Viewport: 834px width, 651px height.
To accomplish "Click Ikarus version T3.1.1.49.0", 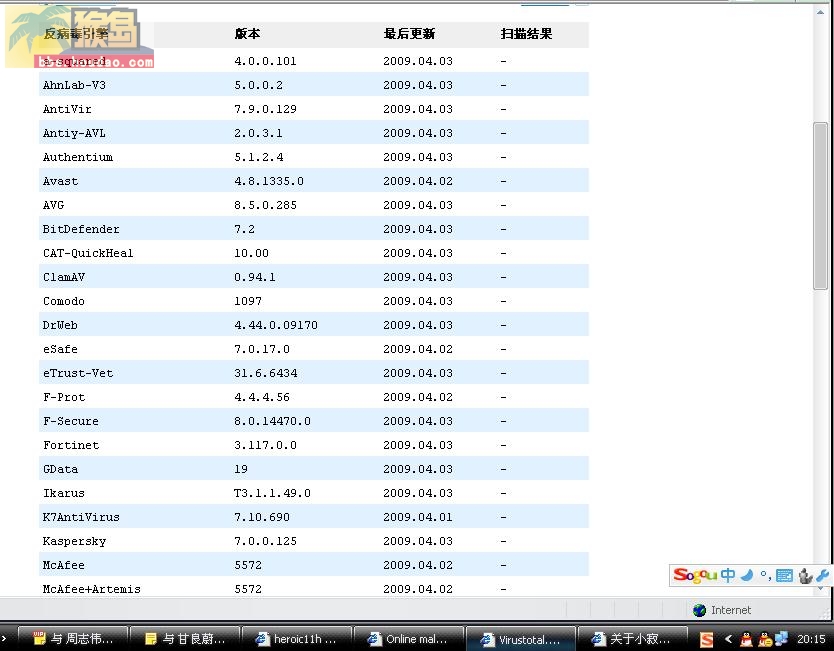I will (x=272, y=493).
